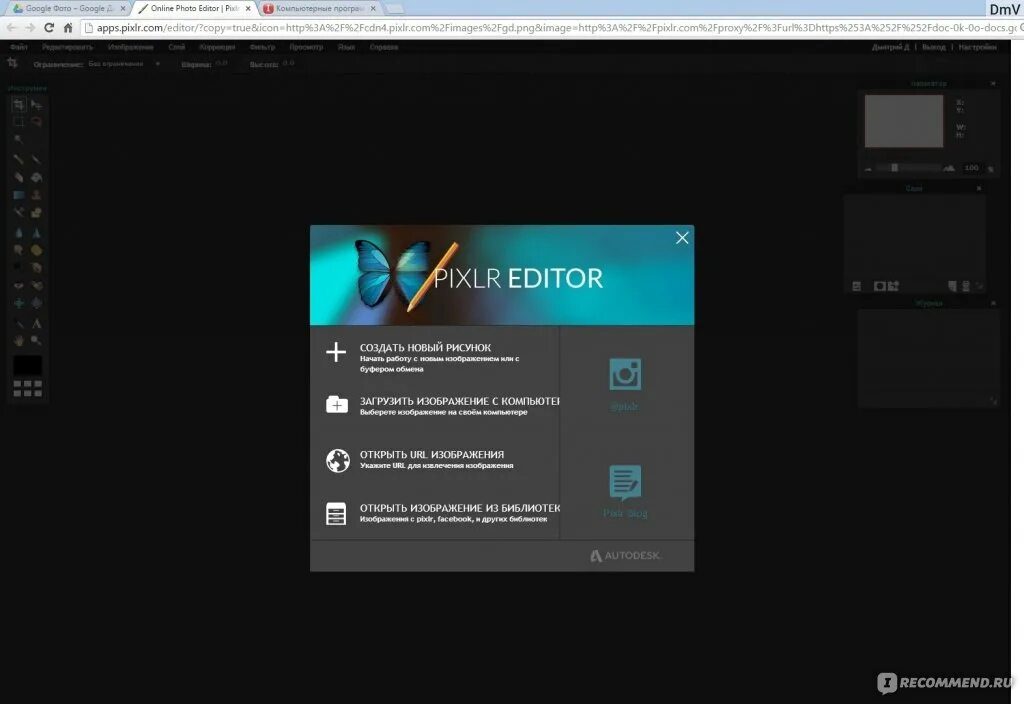1024x704 pixels.
Task: Focus the browser address bar
Action: (x=552, y=27)
